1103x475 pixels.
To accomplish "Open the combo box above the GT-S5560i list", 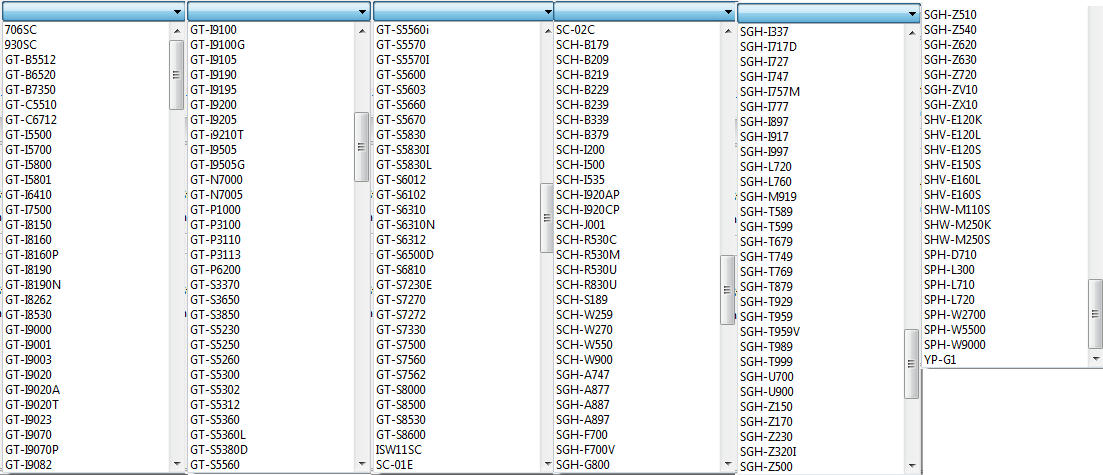I will tap(464, 11).
